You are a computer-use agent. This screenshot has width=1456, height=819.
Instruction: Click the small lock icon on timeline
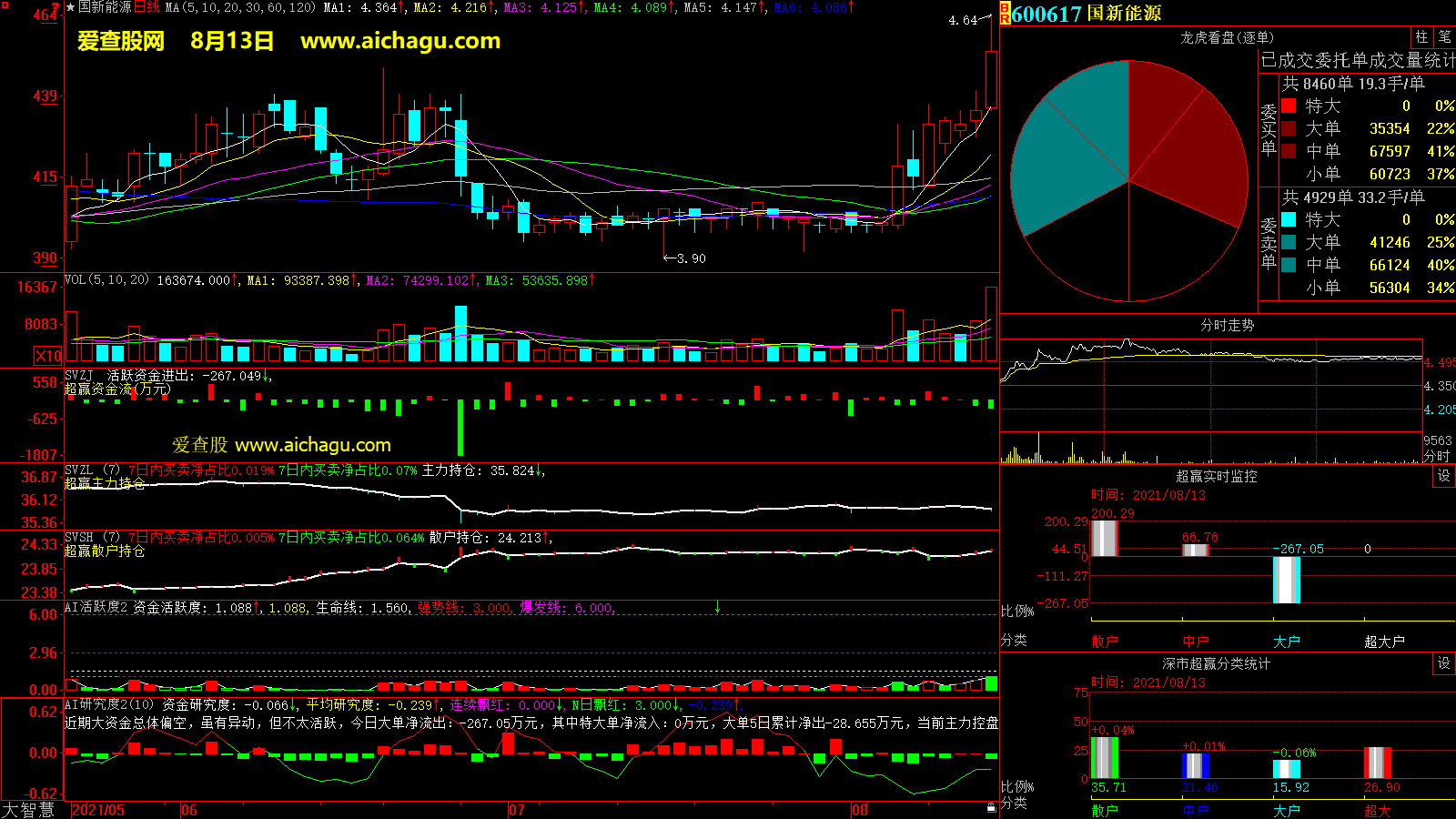tap(991, 808)
